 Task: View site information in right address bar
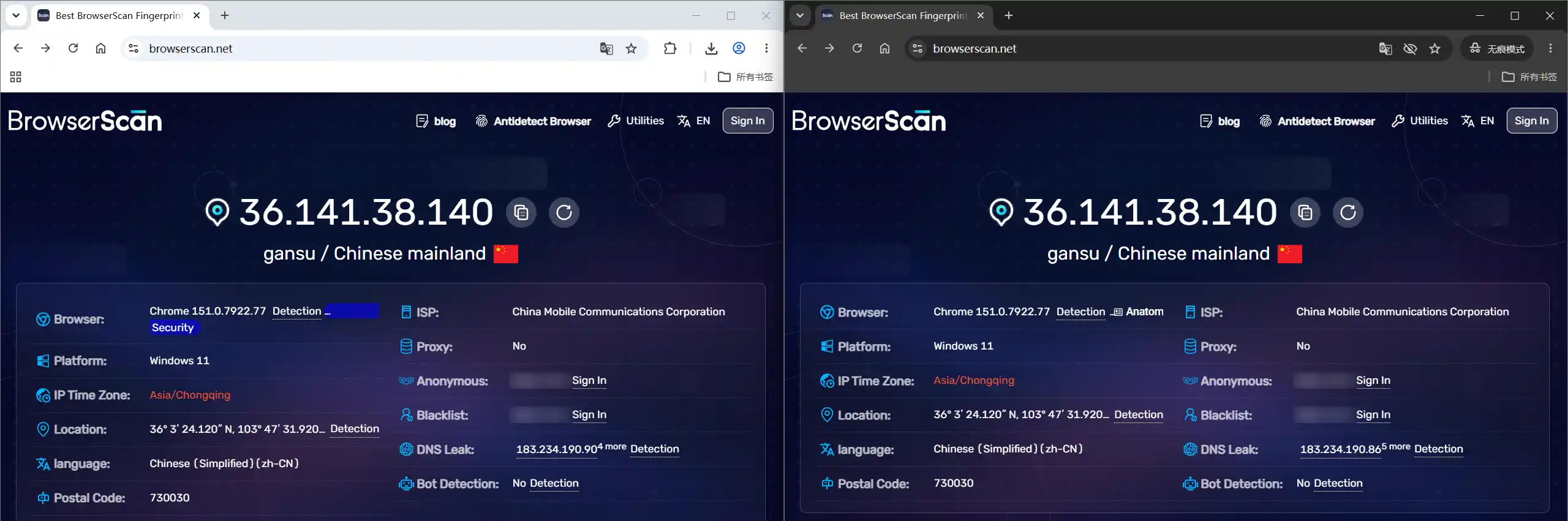[918, 48]
